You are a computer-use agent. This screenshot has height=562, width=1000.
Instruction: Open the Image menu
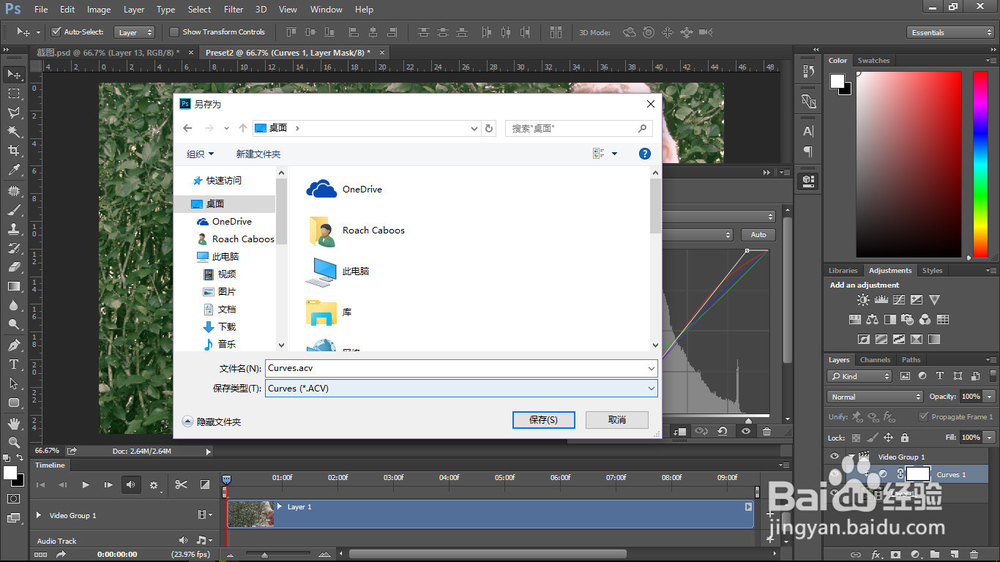click(98, 10)
